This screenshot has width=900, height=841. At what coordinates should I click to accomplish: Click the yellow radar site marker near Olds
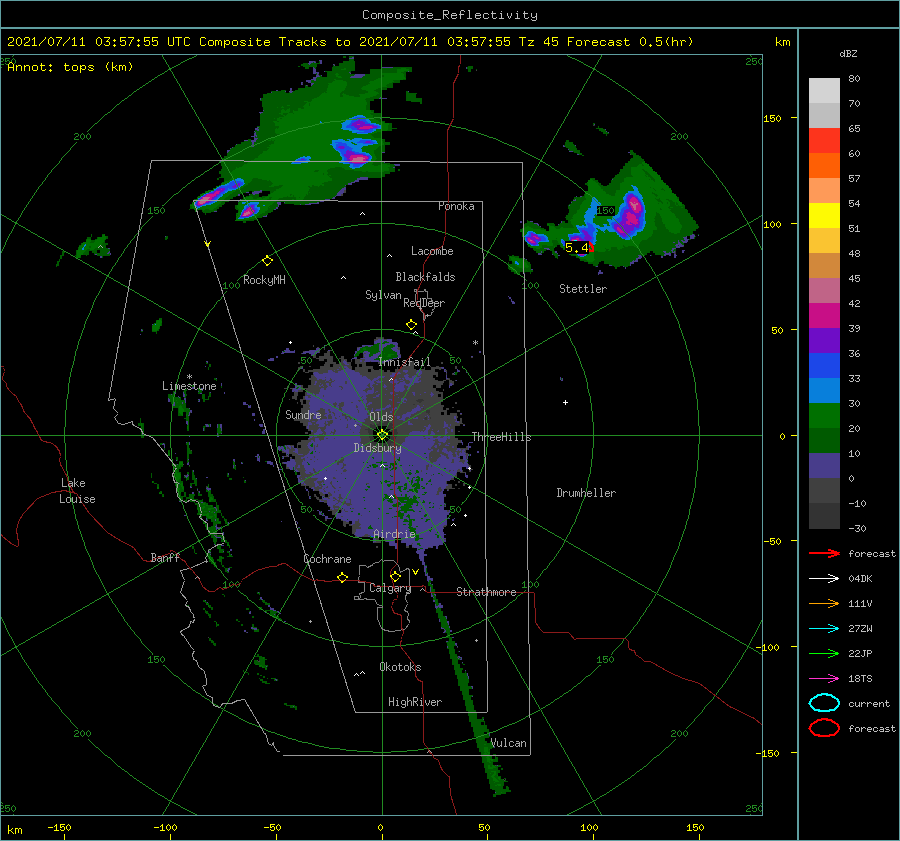pos(382,435)
